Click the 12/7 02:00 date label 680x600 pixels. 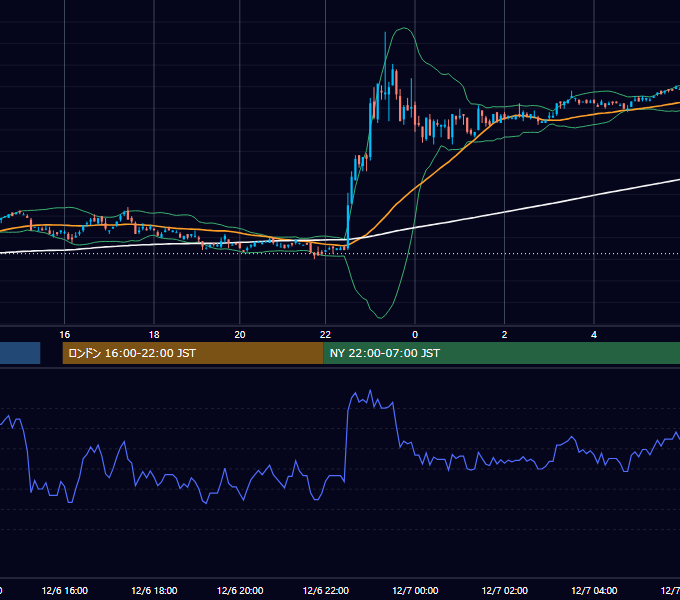coord(504,590)
